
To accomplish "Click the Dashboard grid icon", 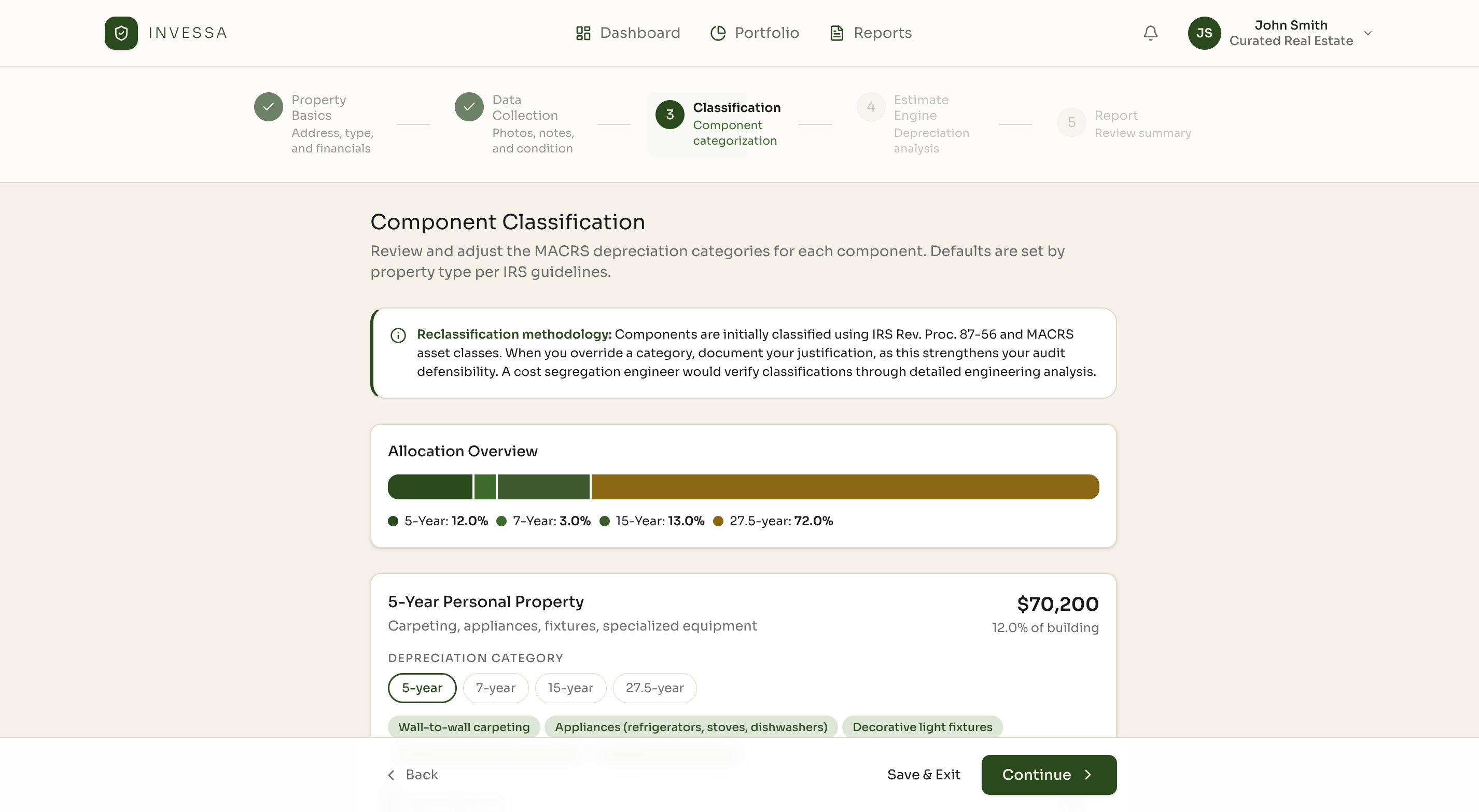I will 583,33.
